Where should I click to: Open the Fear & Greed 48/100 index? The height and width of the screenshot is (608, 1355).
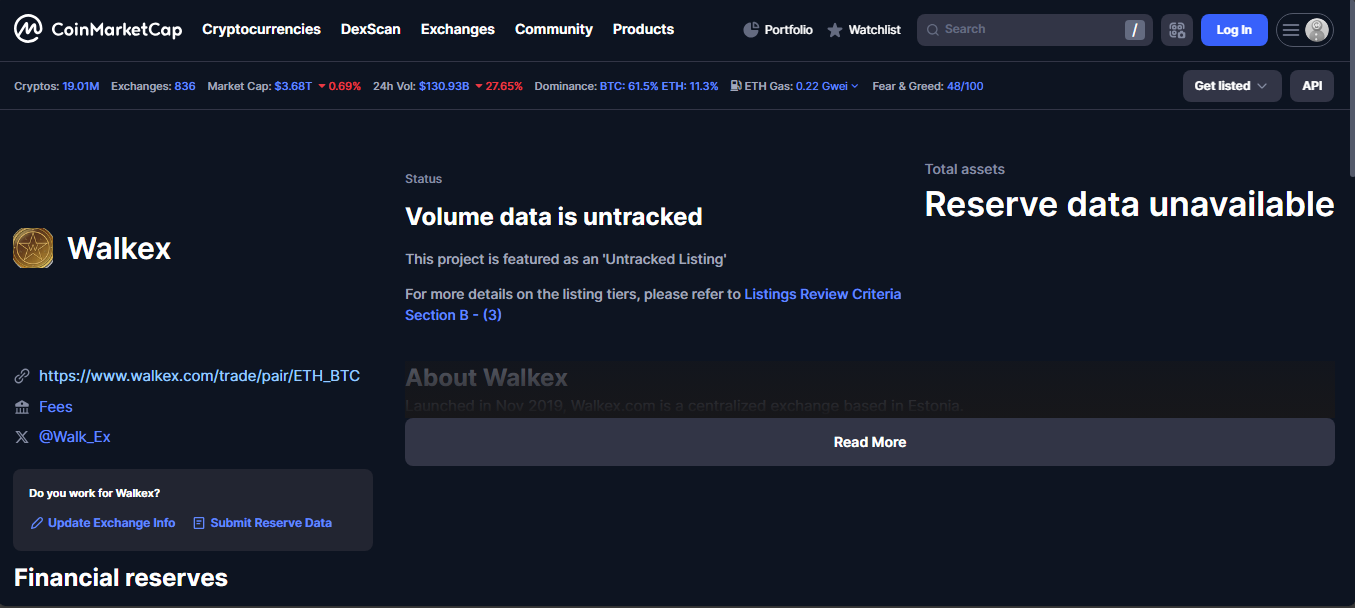coord(964,86)
